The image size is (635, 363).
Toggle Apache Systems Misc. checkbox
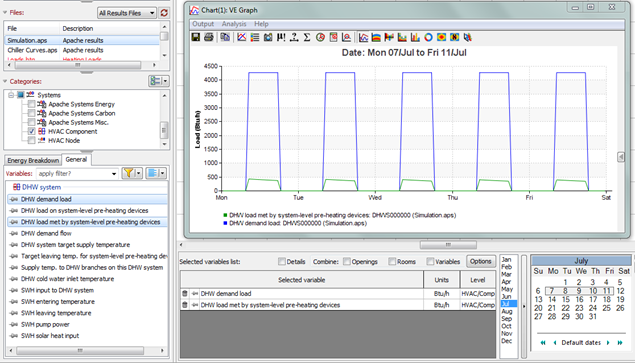pyautogui.click(x=31, y=122)
